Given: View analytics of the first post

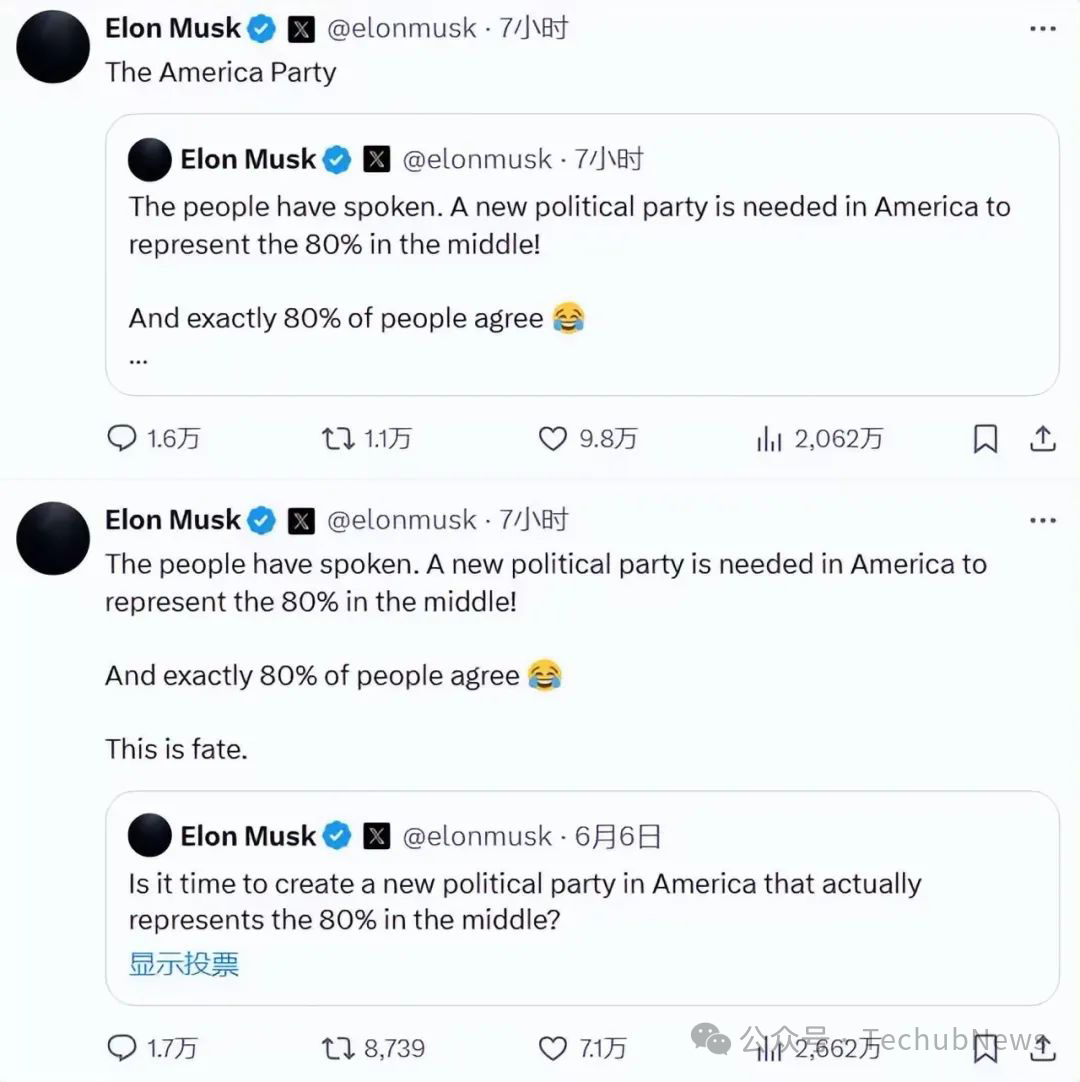Looking at the screenshot, I should point(769,439).
